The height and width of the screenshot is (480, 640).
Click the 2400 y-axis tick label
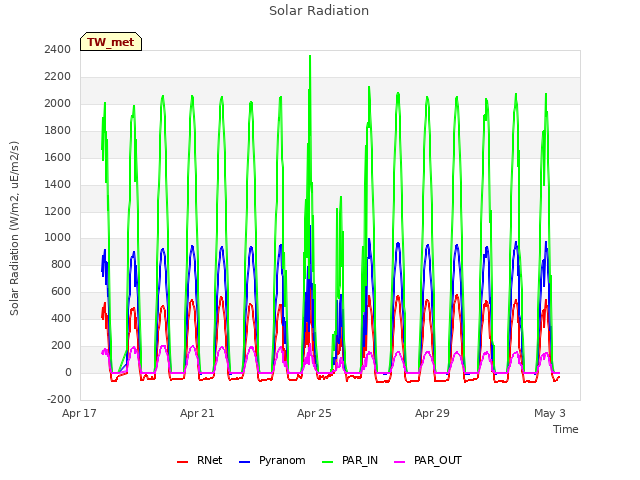coord(58,49)
